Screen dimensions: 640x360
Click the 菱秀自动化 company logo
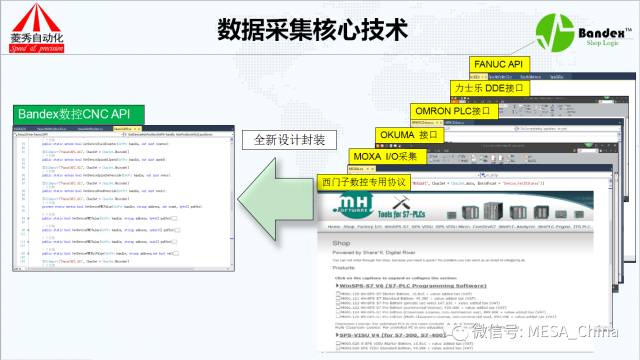coord(37,28)
